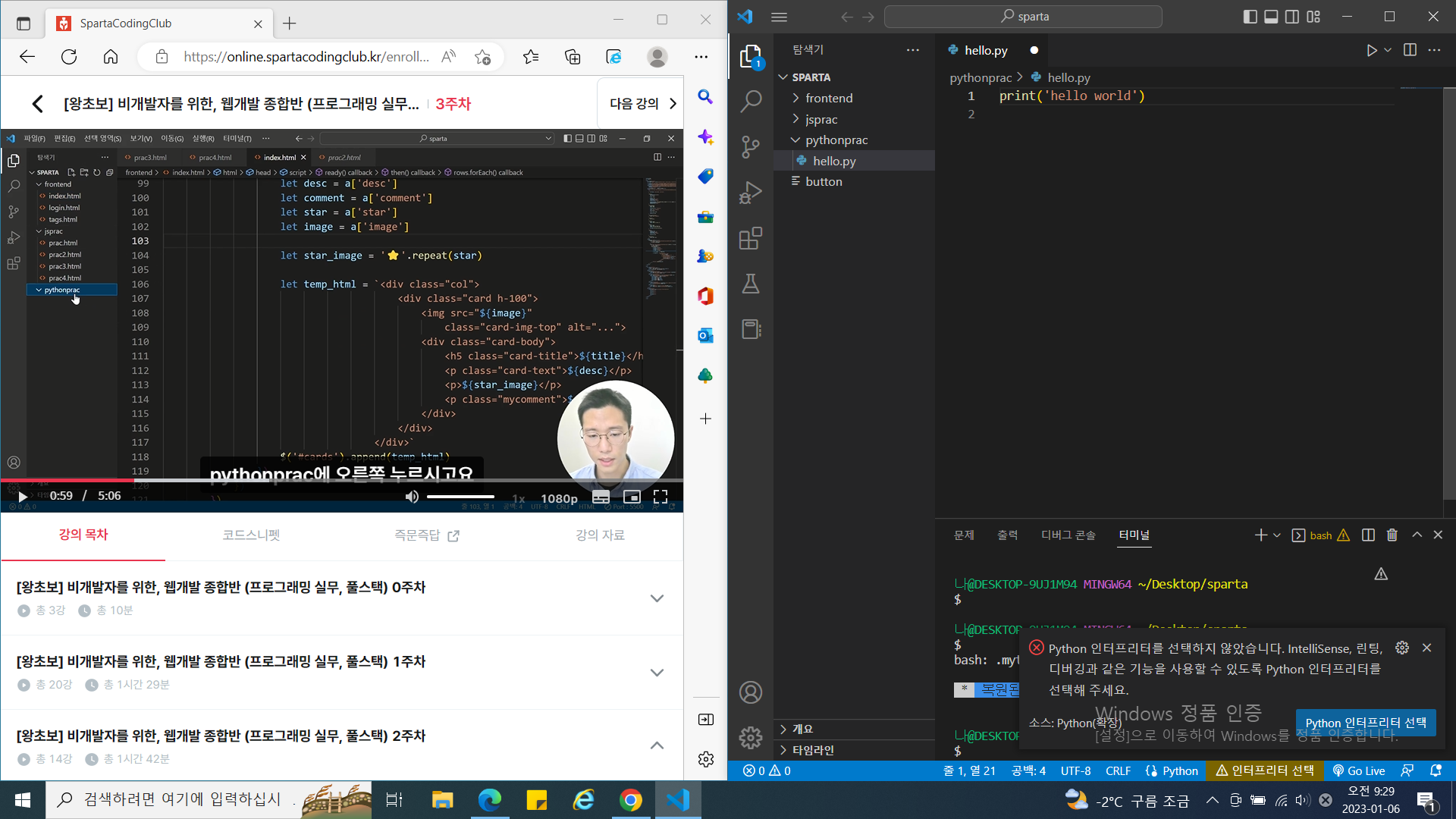
Task: Open Run and Debug view in VS Code
Action: click(x=751, y=193)
